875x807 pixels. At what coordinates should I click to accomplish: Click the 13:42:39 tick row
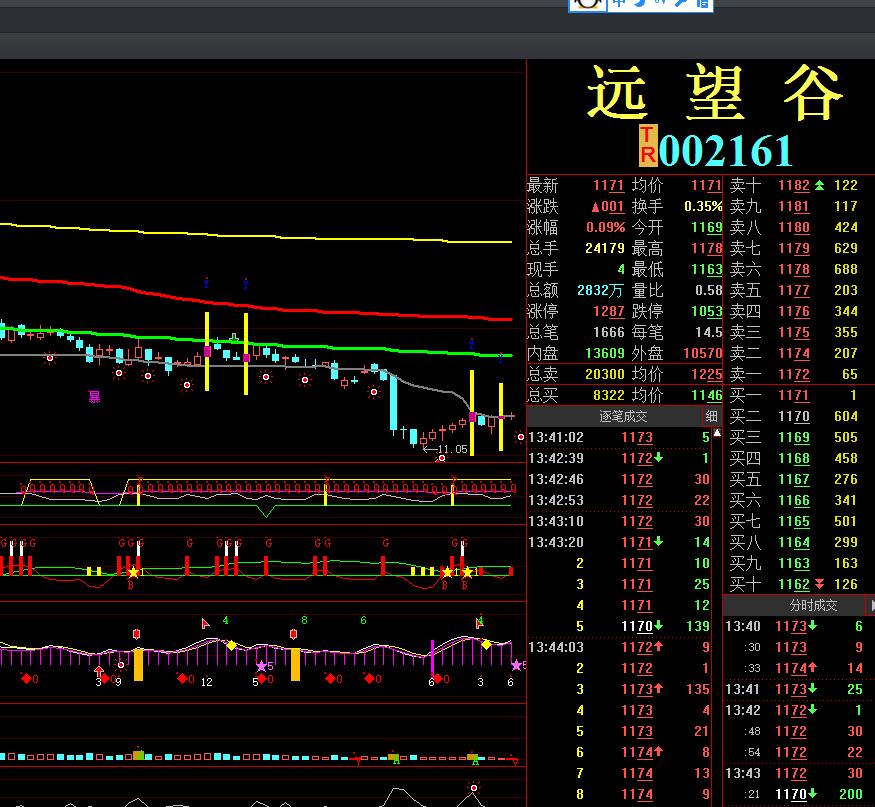pos(619,458)
